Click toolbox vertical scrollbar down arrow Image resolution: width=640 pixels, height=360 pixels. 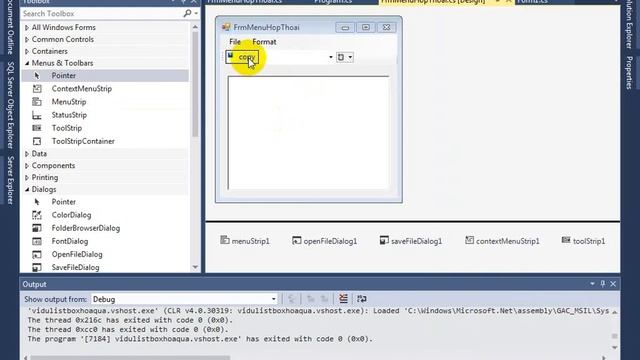coord(195,267)
